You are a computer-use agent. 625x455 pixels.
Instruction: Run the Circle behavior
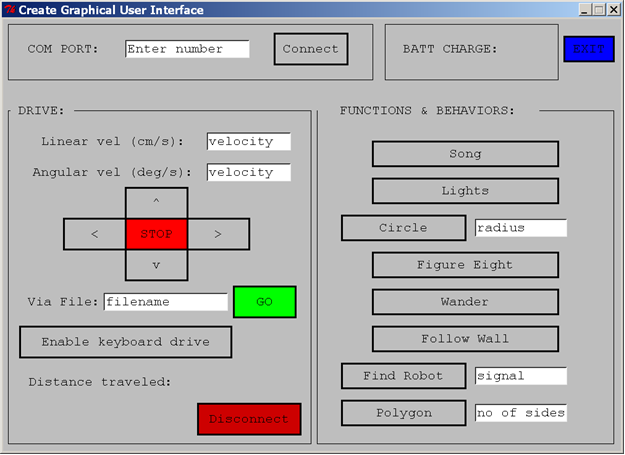click(x=403, y=228)
